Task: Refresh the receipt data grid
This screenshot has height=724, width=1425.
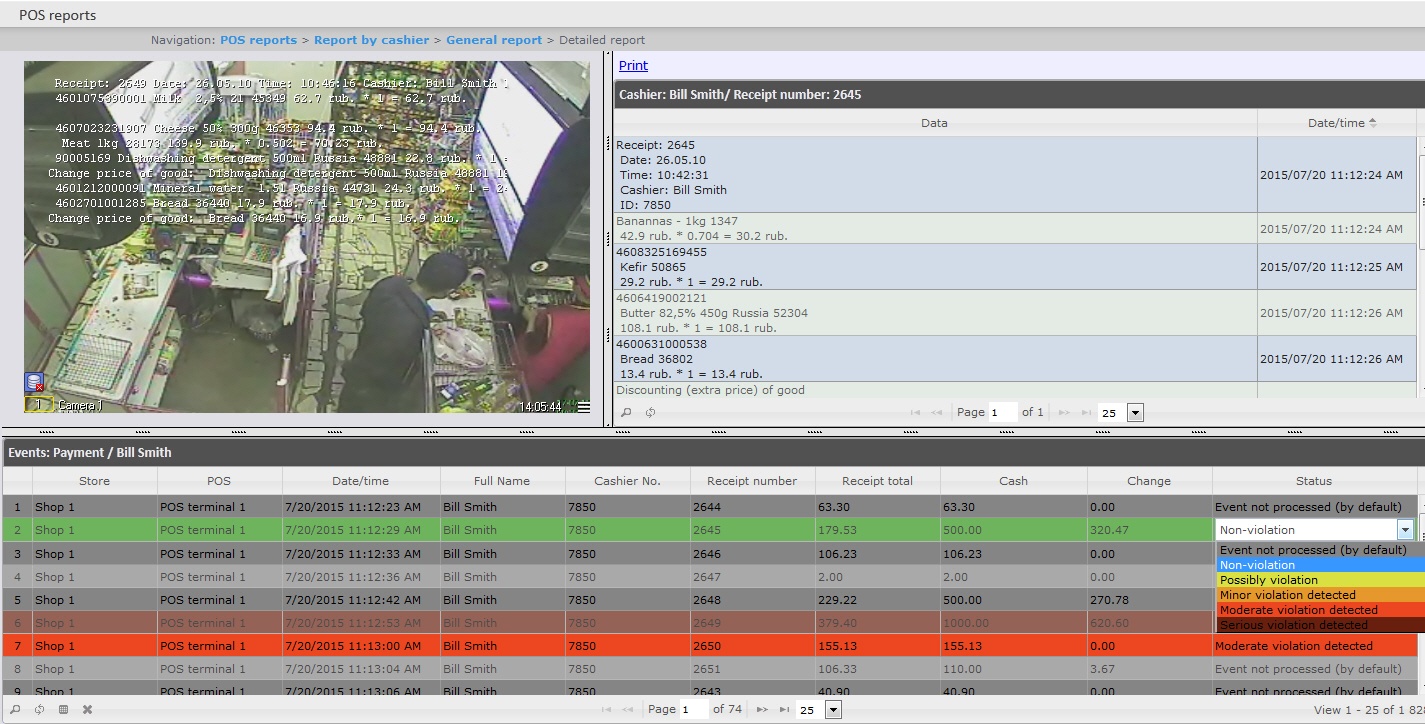Action: 650,412
